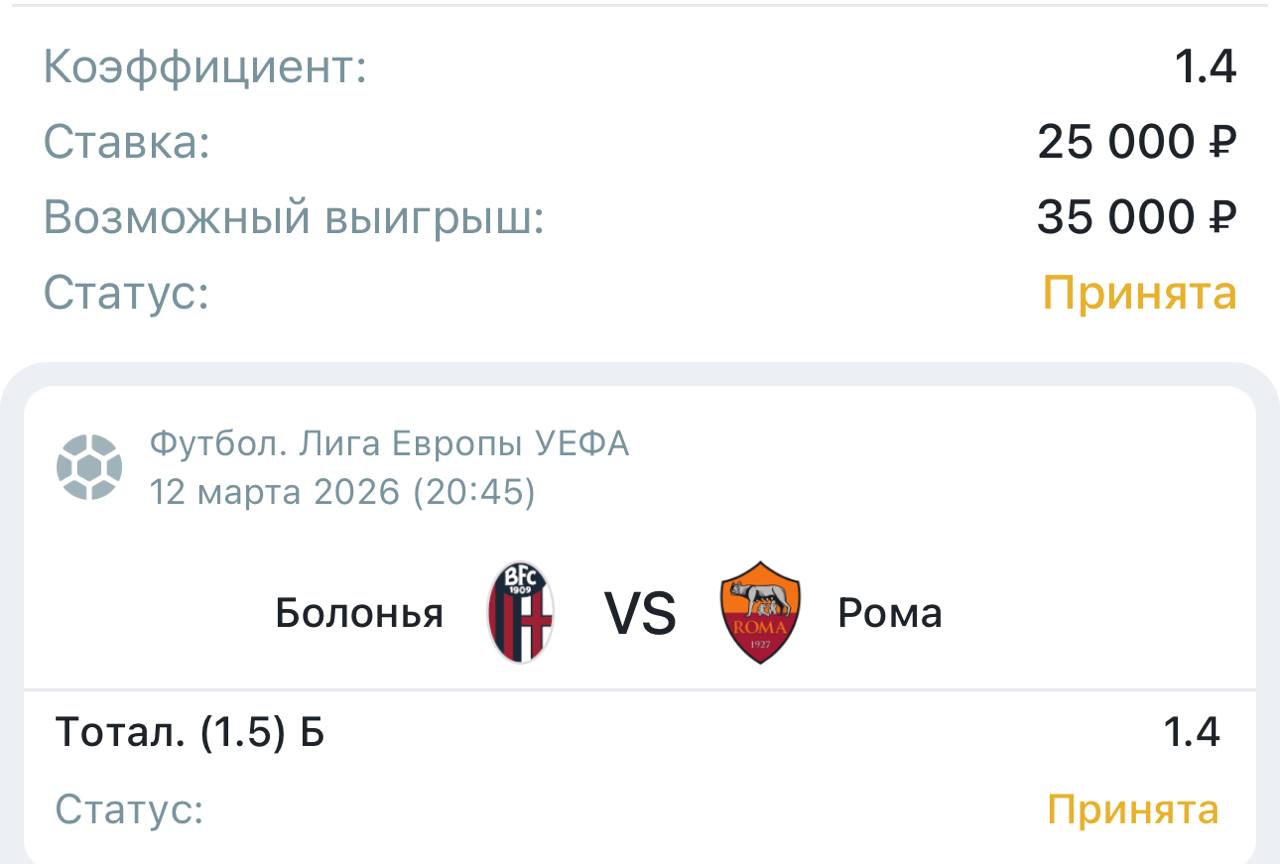The height and width of the screenshot is (864, 1280).
Task: Tap the Принята status inside the match card
Action: [x=1133, y=809]
